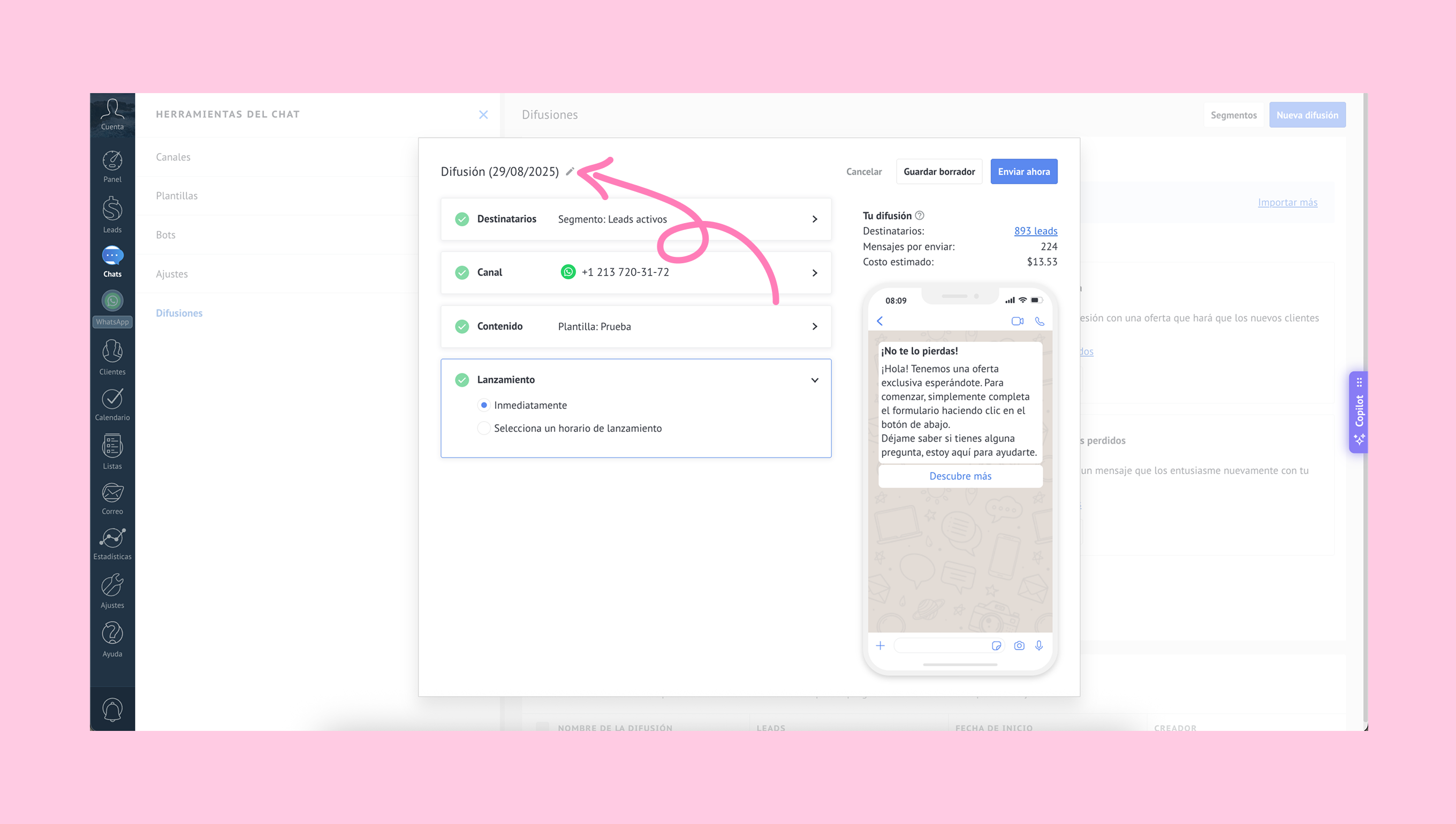
Task: Click the notifications bell icon
Action: point(112,709)
